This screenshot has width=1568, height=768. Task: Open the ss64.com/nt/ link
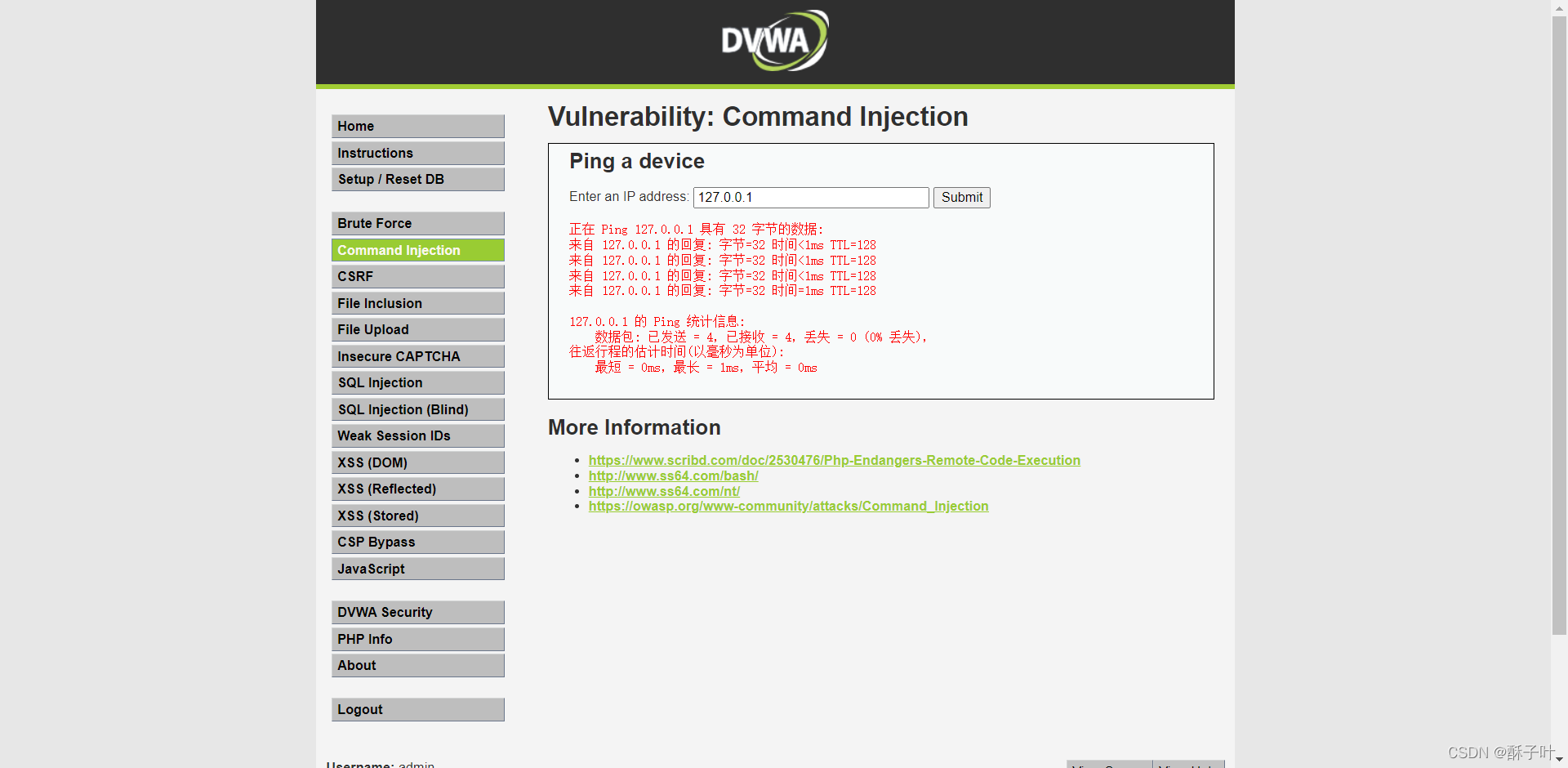tap(664, 491)
